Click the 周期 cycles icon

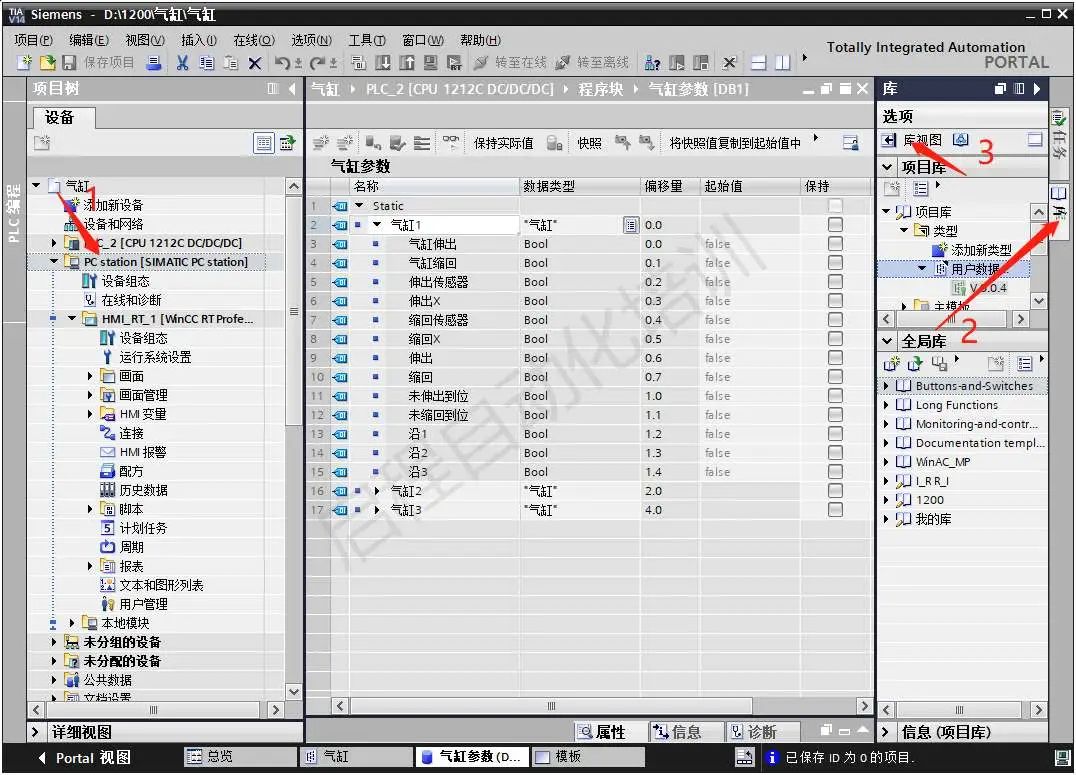108,547
